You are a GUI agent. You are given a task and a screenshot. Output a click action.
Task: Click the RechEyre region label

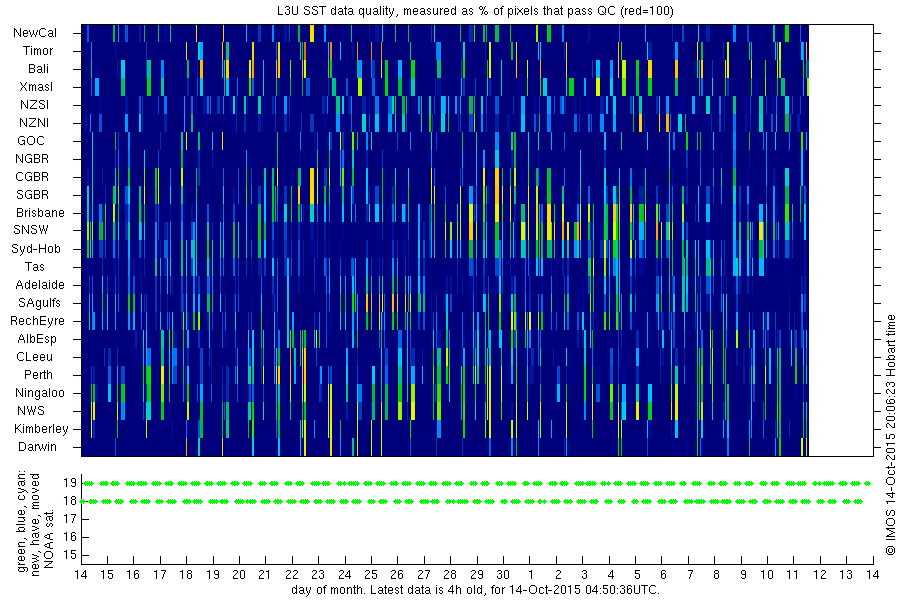[37, 321]
